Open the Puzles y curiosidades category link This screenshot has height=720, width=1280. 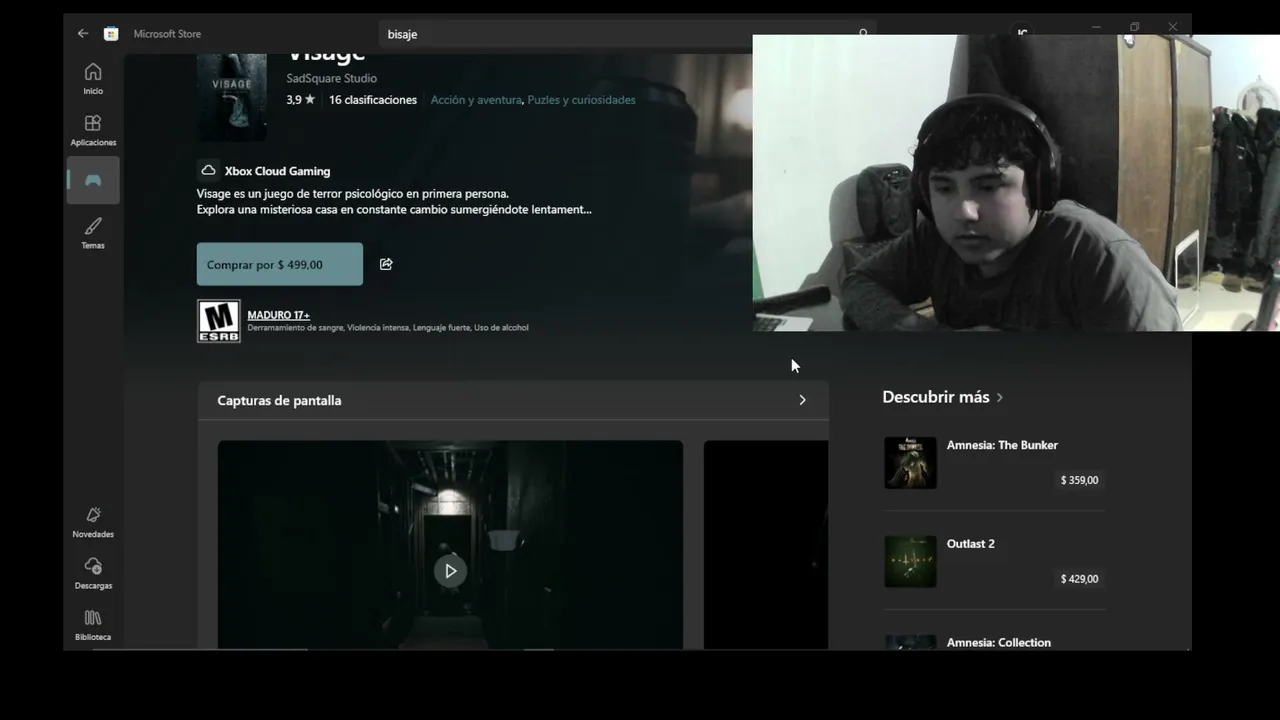tap(581, 100)
